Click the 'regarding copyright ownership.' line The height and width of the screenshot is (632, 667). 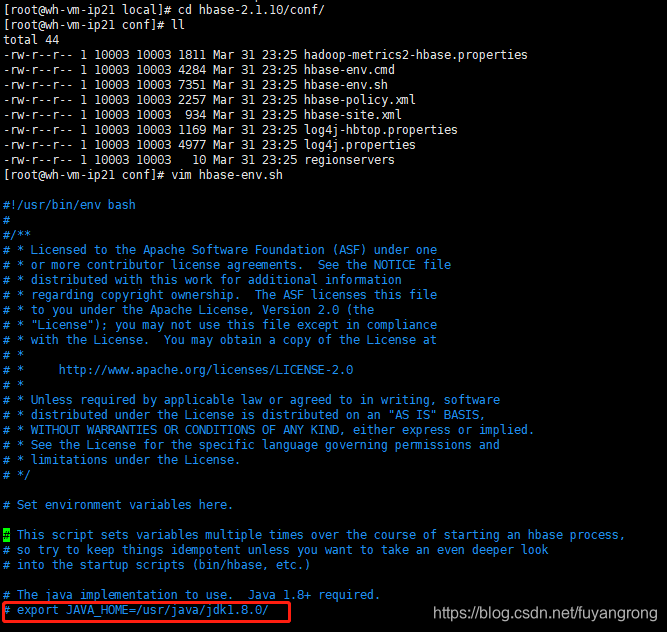(220, 295)
